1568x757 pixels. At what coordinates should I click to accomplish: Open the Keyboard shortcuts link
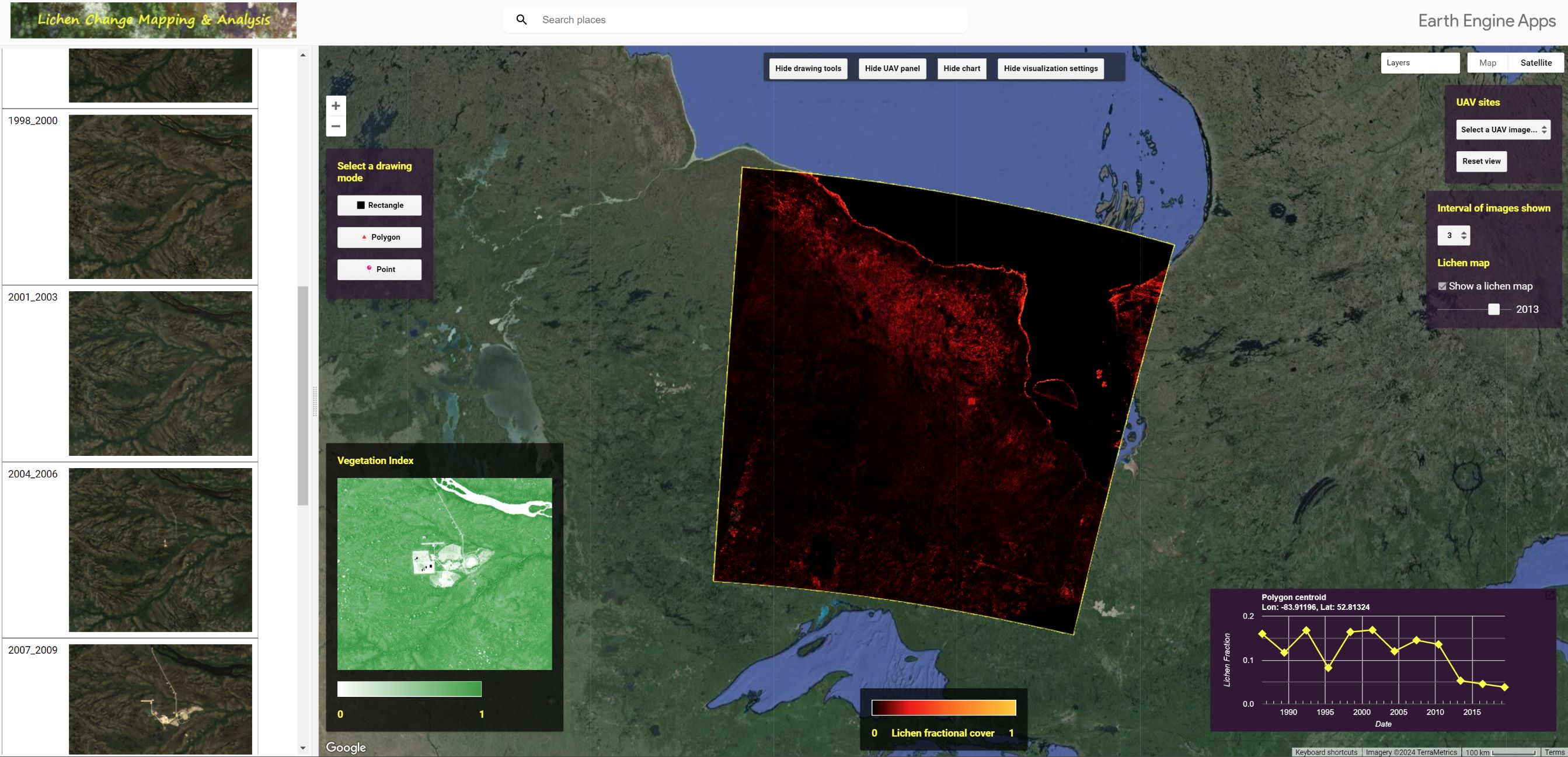coord(1326,752)
